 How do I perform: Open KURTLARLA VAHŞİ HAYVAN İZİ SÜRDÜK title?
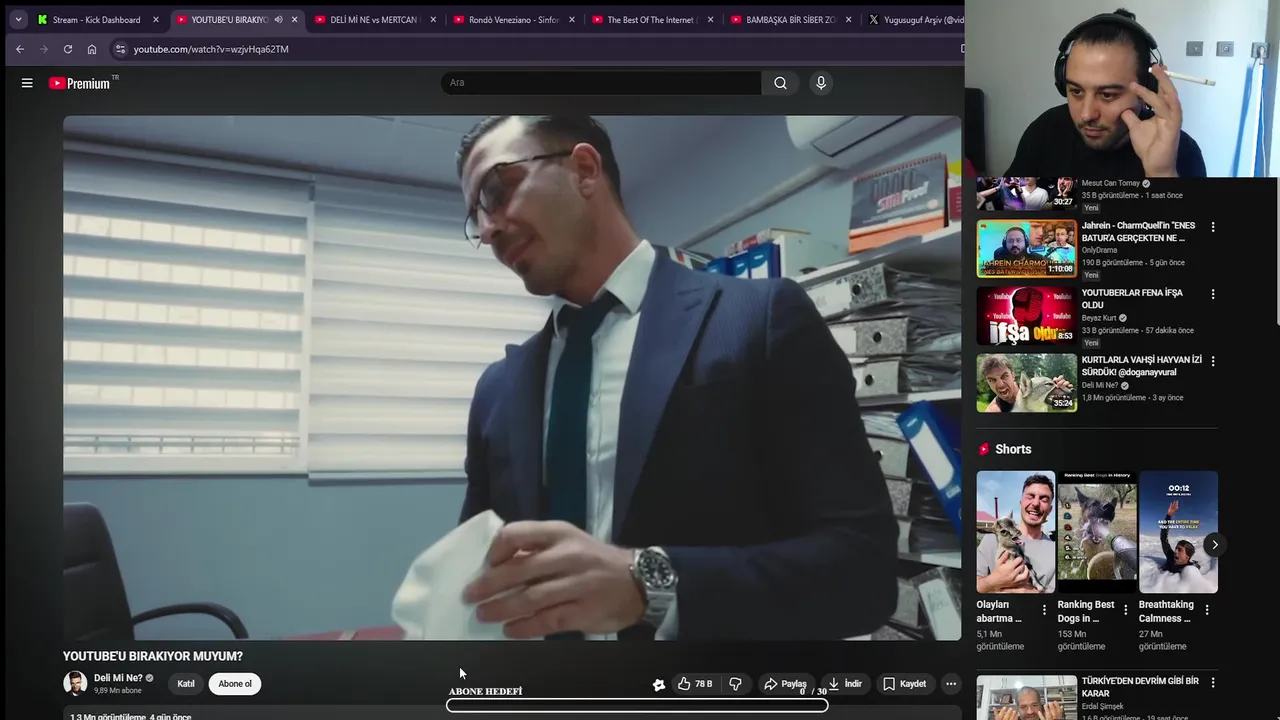1142,366
